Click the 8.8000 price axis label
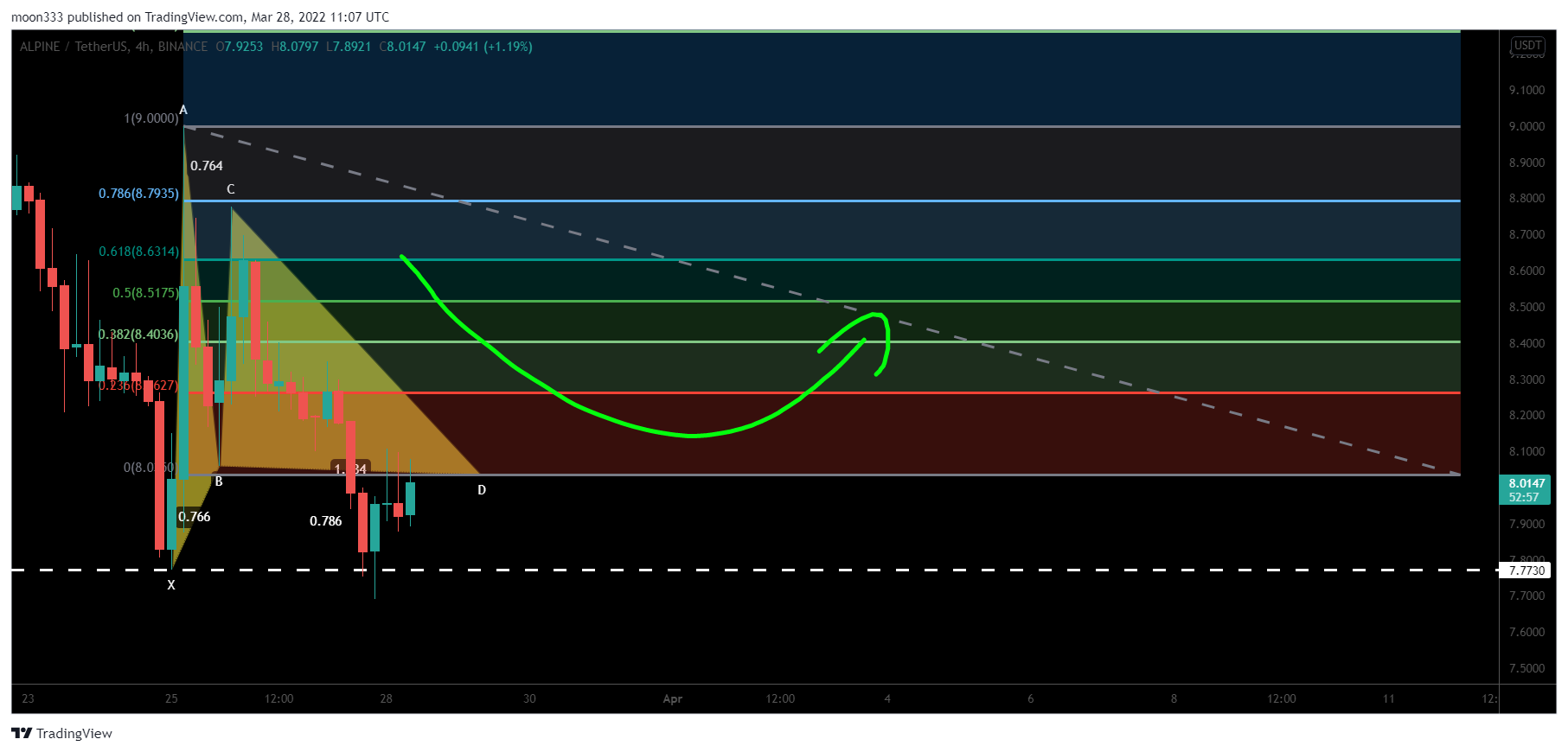Viewport: 1568px width, 752px height. tap(1526, 198)
